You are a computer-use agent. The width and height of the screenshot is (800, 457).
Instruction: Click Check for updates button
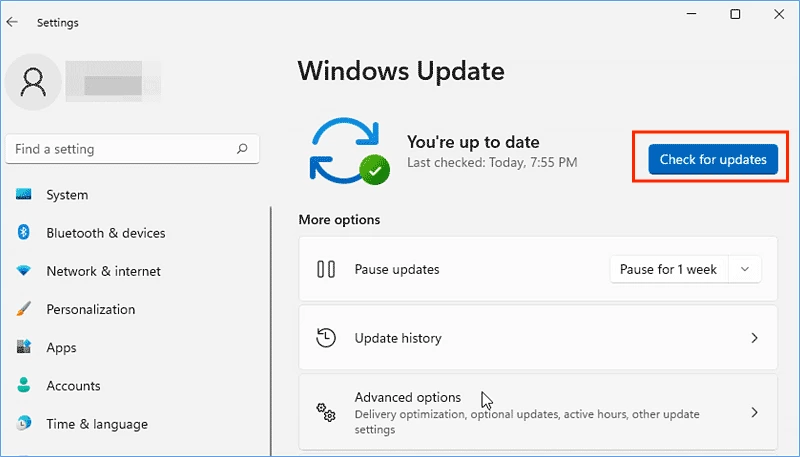pyautogui.click(x=713, y=159)
